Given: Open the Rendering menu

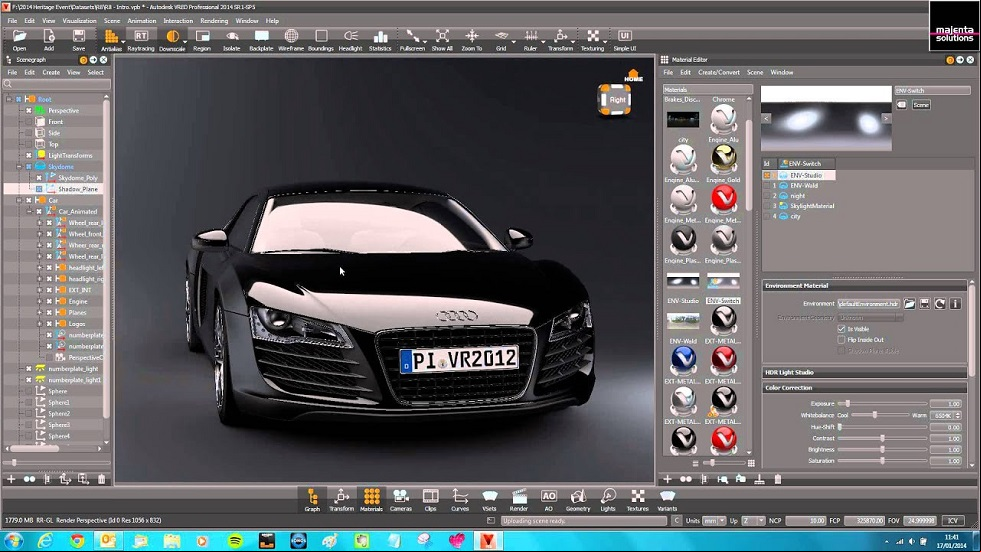Looking at the screenshot, I should pyautogui.click(x=214, y=21).
